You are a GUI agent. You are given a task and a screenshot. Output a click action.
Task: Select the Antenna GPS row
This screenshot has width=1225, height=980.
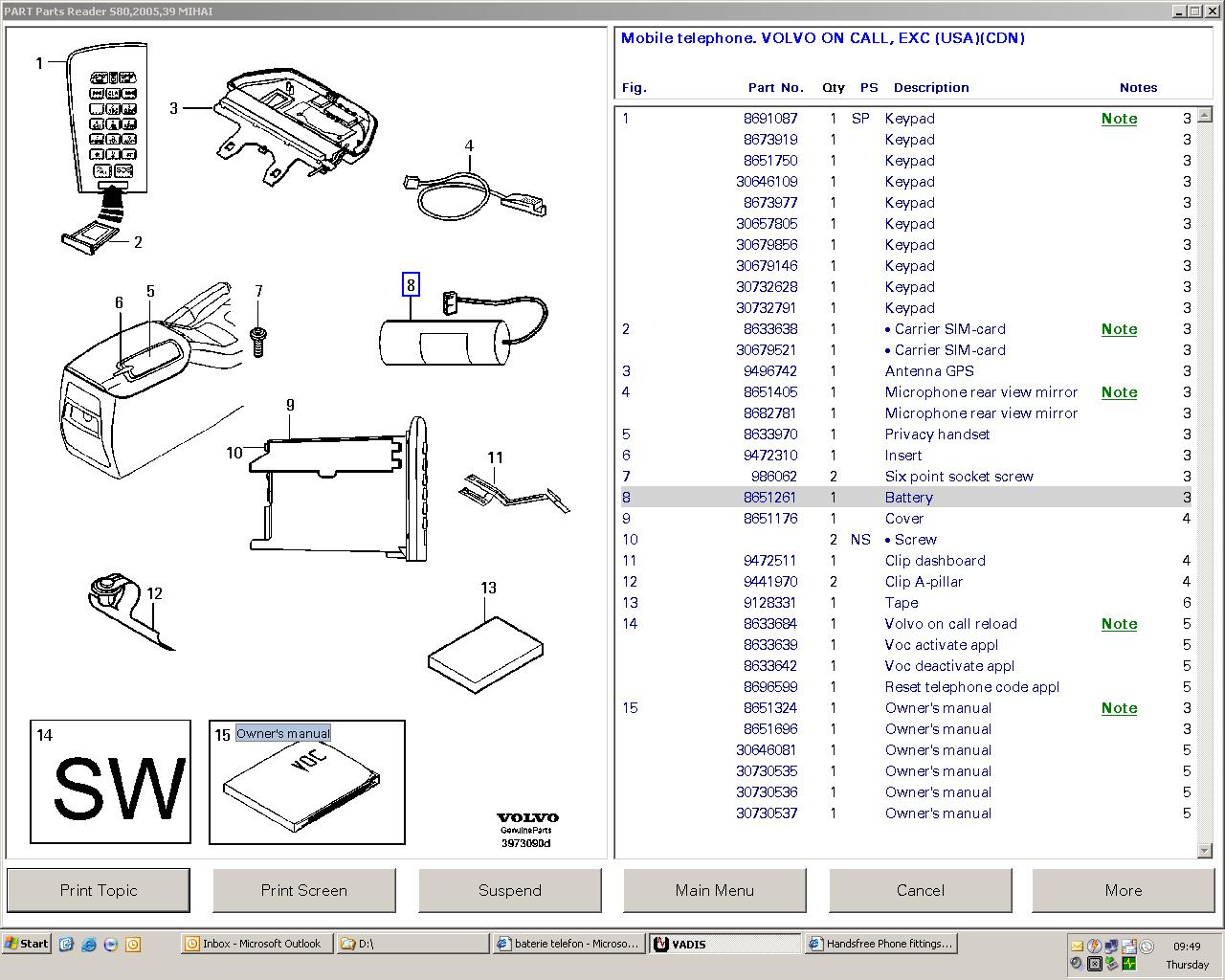(906, 371)
